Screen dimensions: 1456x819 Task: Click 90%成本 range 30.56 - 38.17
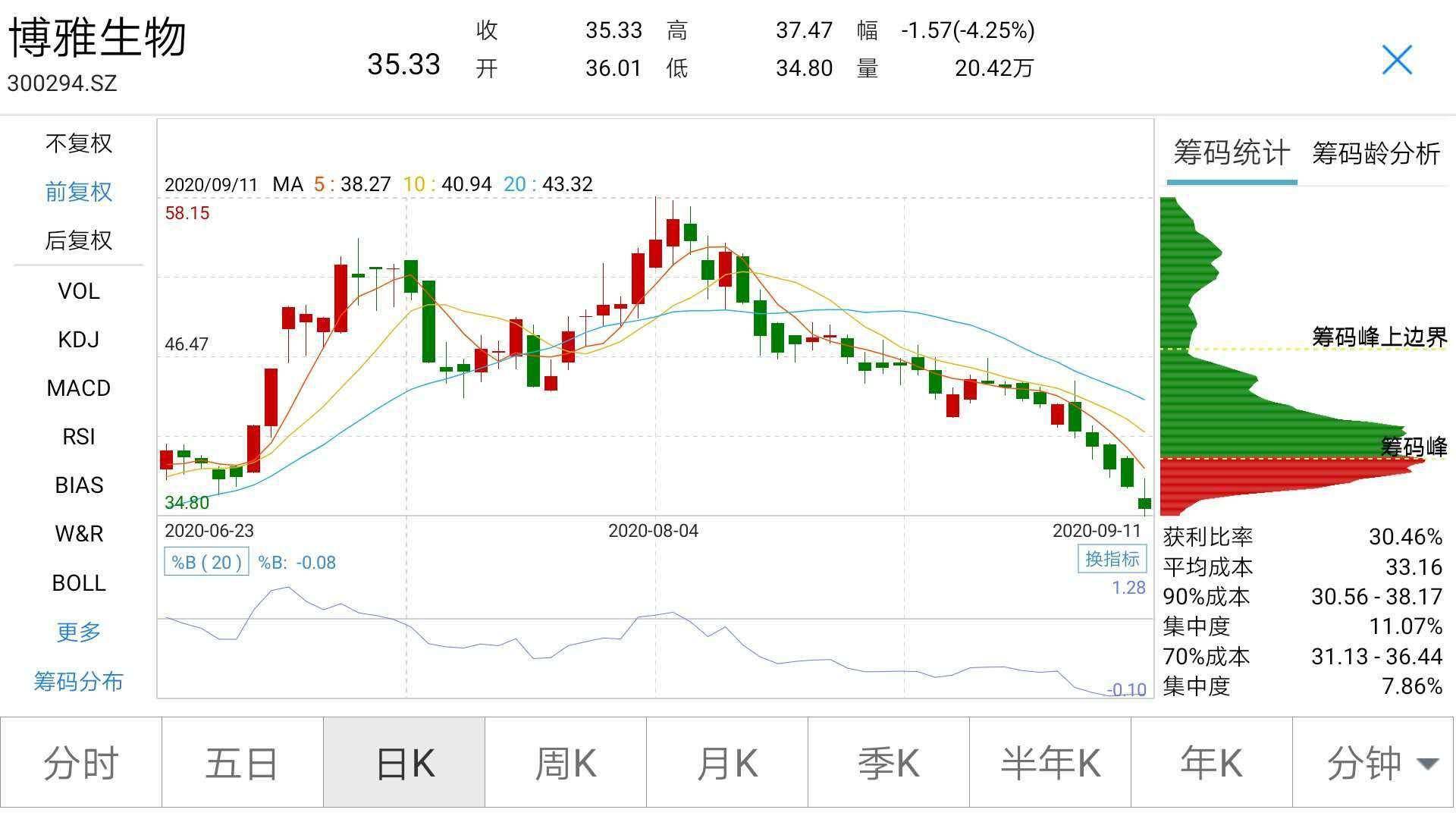click(x=1376, y=597)
